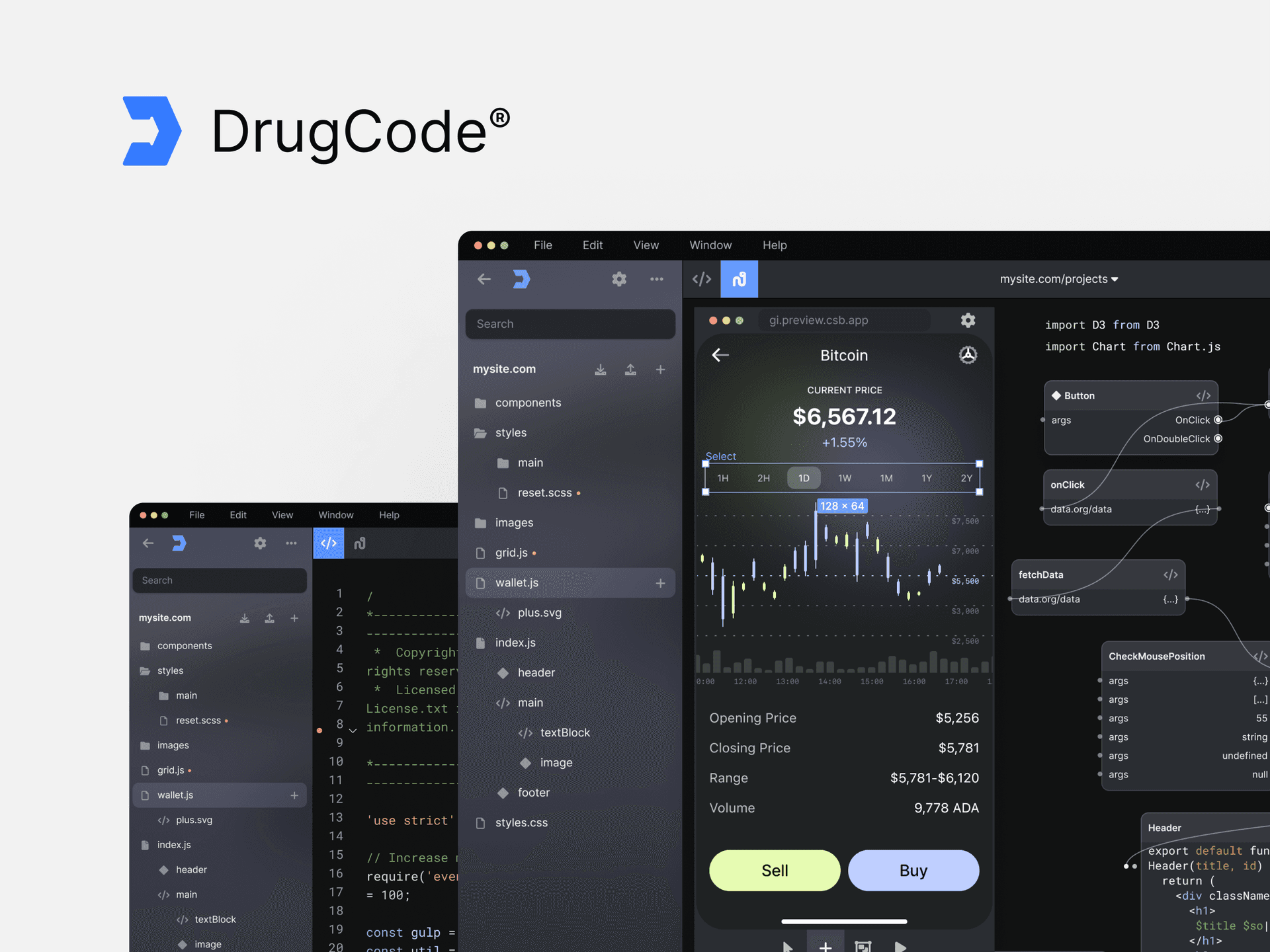Click the frame tool below the preview
Viewport: 1270px width, 952px height.
[863, 947]
